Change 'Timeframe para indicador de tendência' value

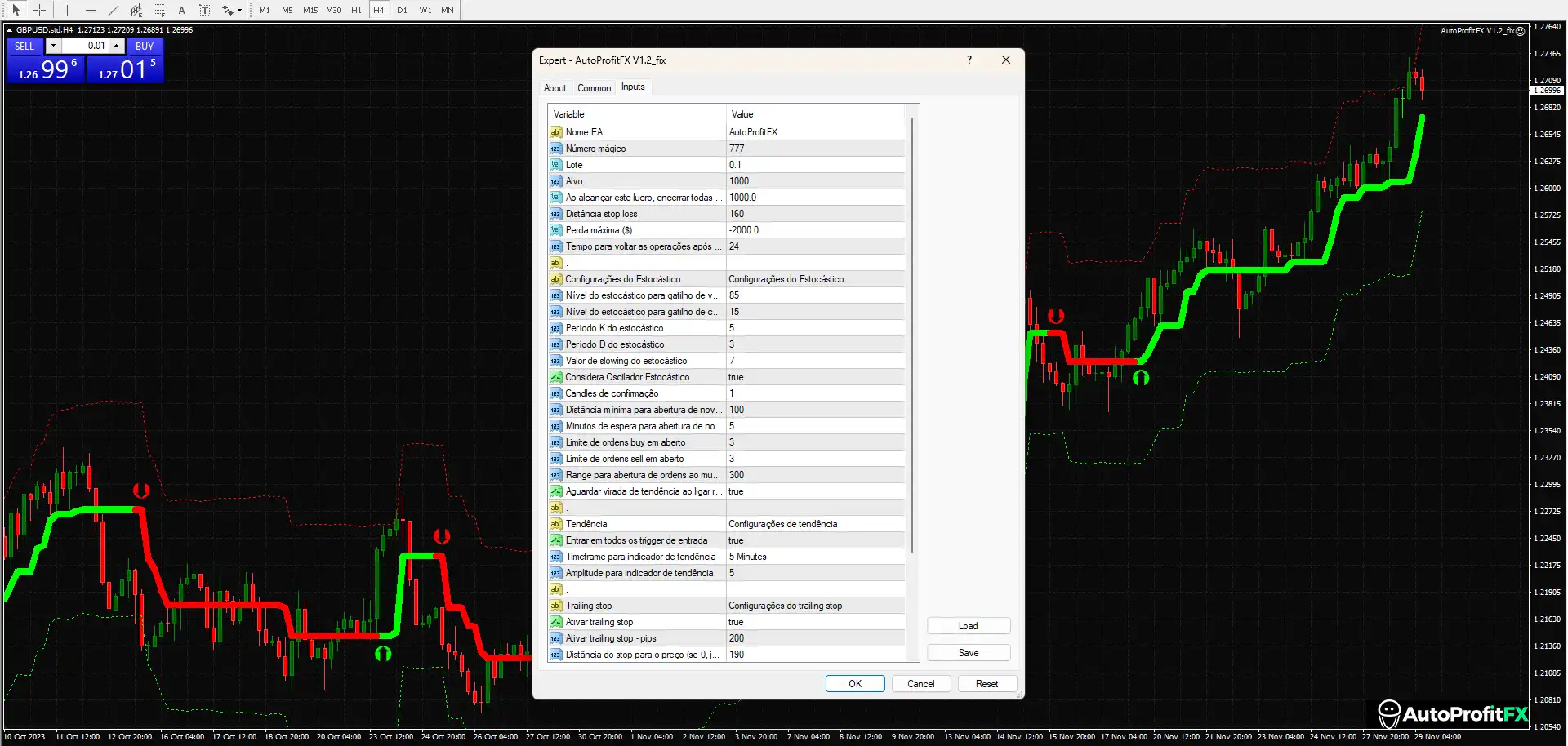[x=814, y=556]
